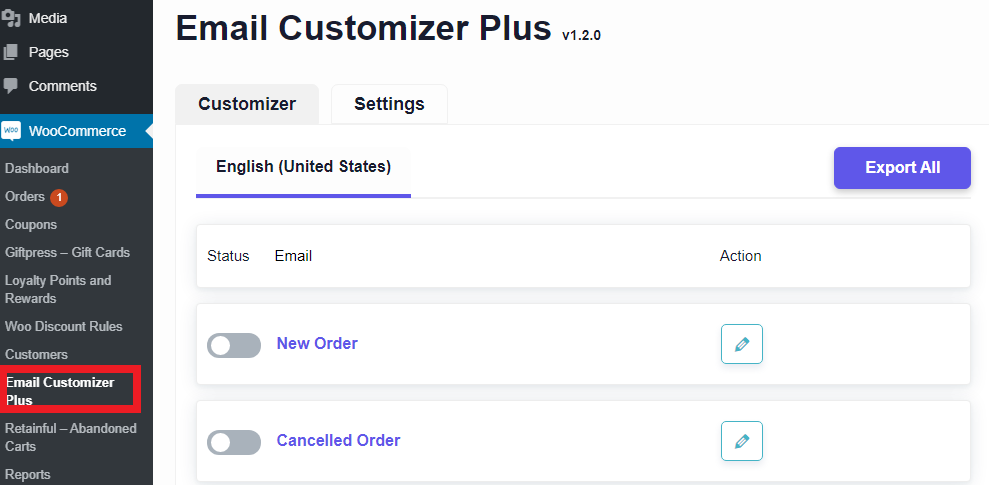Open Woo Discount Rules menu item
The height and width of the screenshot is (485, 989).
64,327
